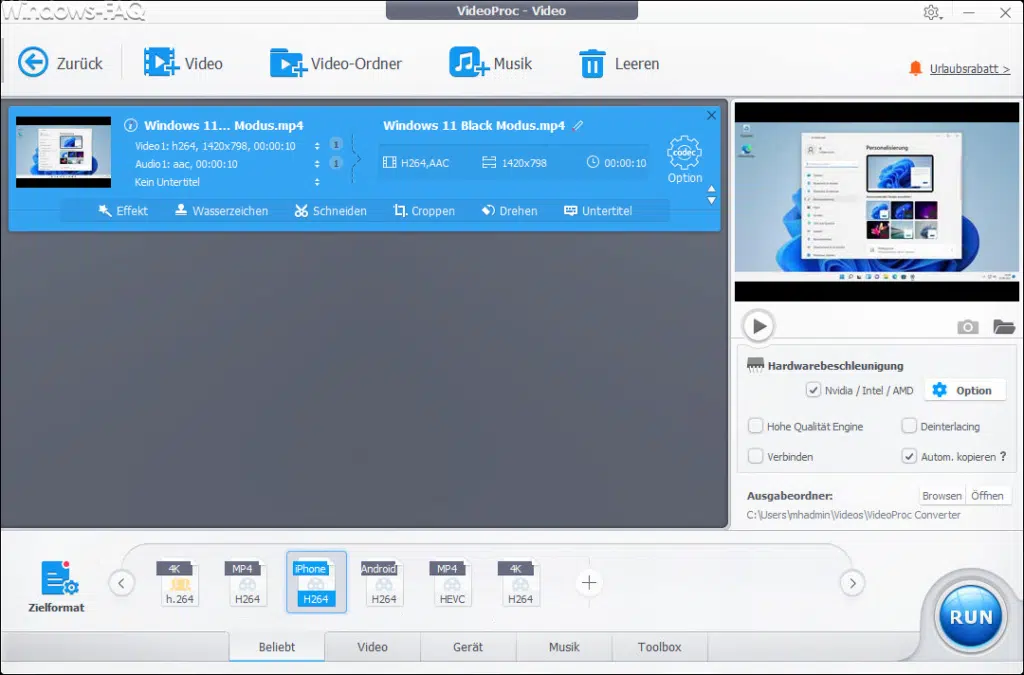The height and width of the screenshot is (675, 1024).
Task: Play the preview video
Action: [x=758, y=326]
